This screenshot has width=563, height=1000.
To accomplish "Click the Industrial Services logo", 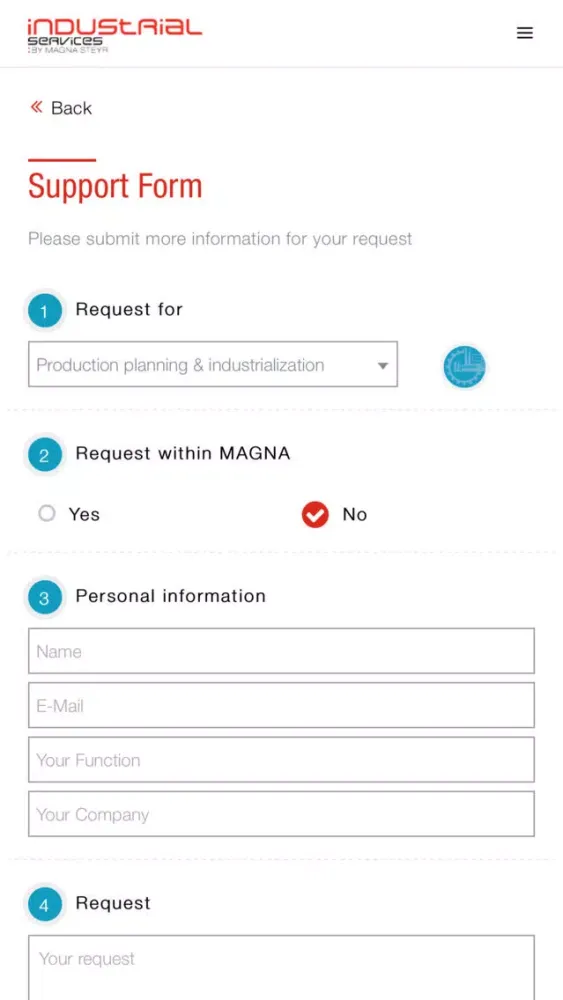I will pos(115,36).
